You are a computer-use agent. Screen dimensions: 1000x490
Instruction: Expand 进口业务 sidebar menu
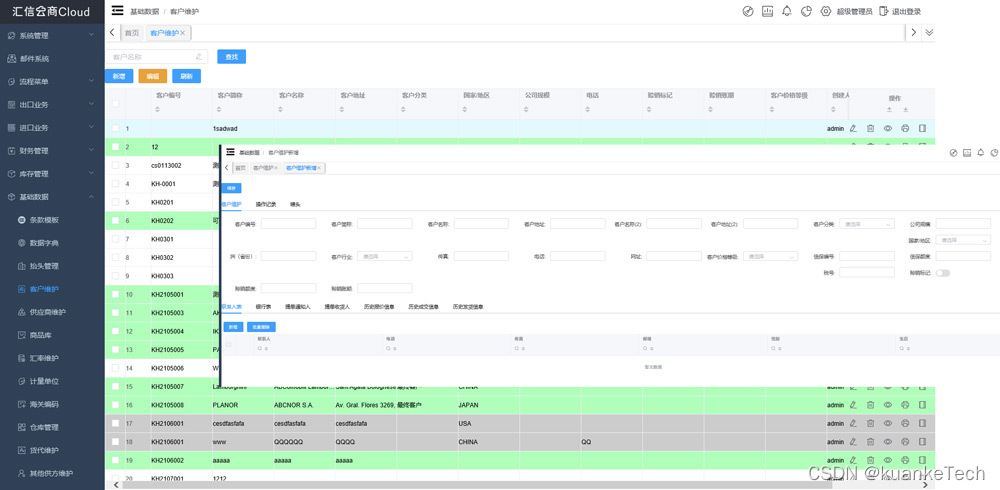pos(52,128)
